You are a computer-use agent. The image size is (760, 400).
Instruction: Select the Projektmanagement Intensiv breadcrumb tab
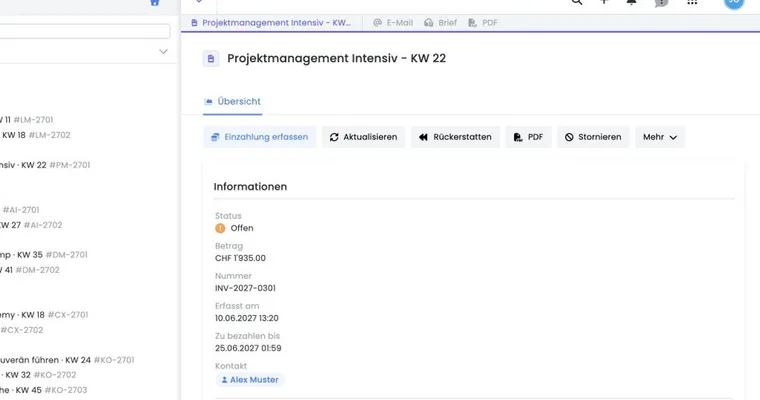tap(271, 23)
